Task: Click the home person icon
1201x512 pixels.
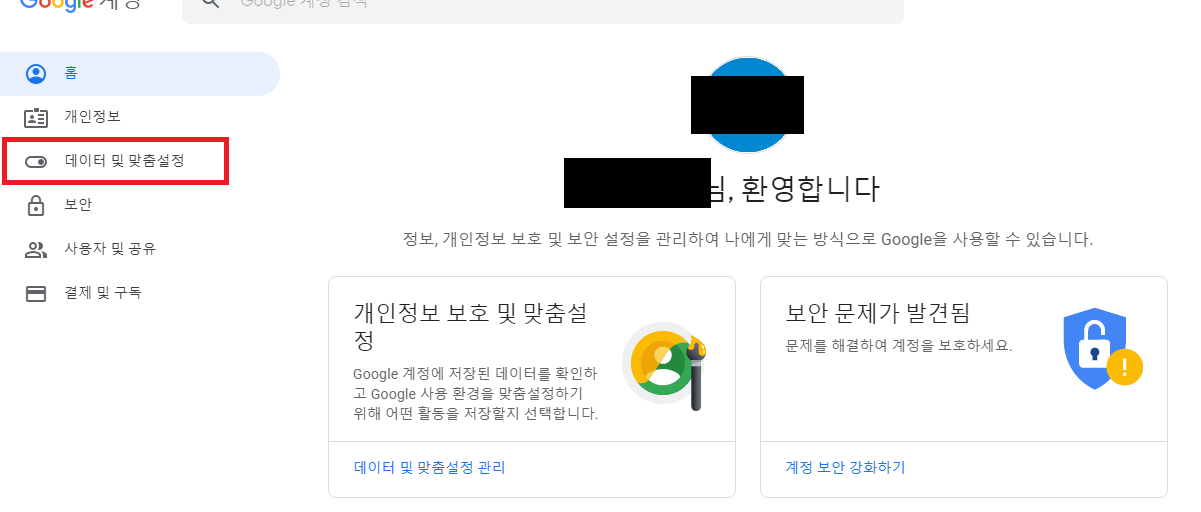Action: [36, 74]
